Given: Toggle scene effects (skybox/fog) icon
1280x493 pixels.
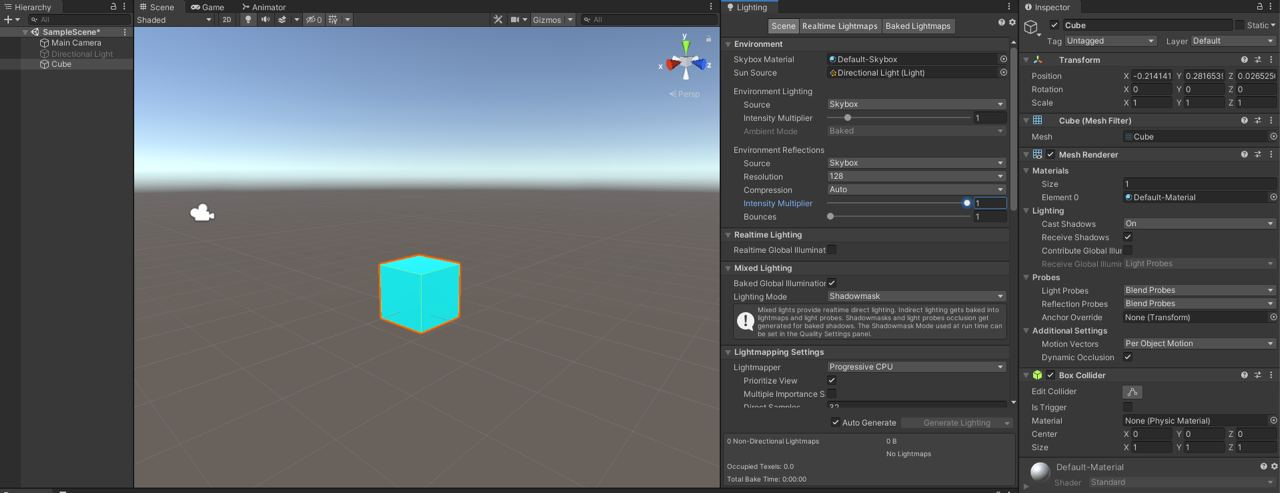Looking at the screenshot, I should [282, 19].
